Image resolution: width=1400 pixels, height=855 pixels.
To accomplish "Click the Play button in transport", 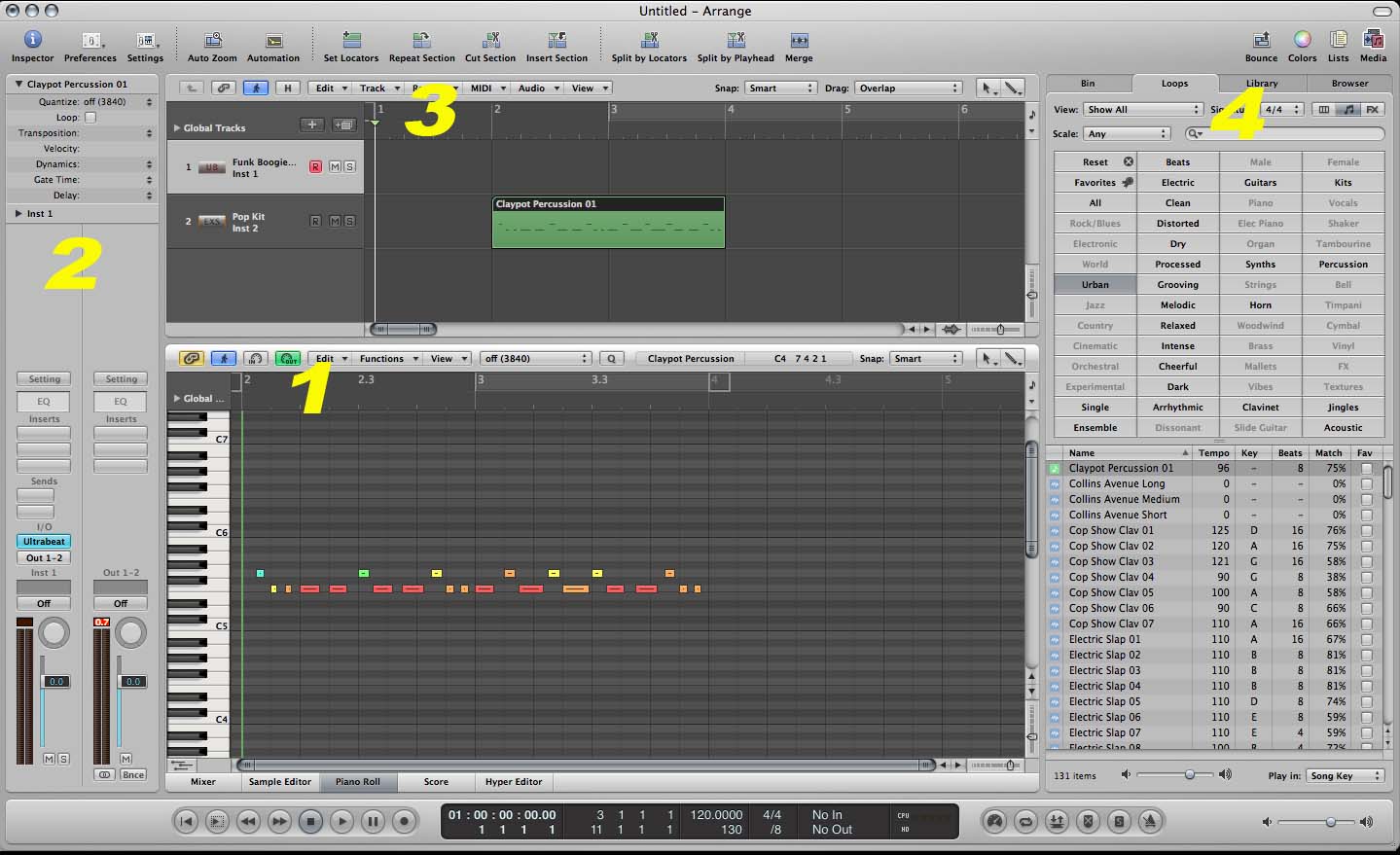I will 341,821.
